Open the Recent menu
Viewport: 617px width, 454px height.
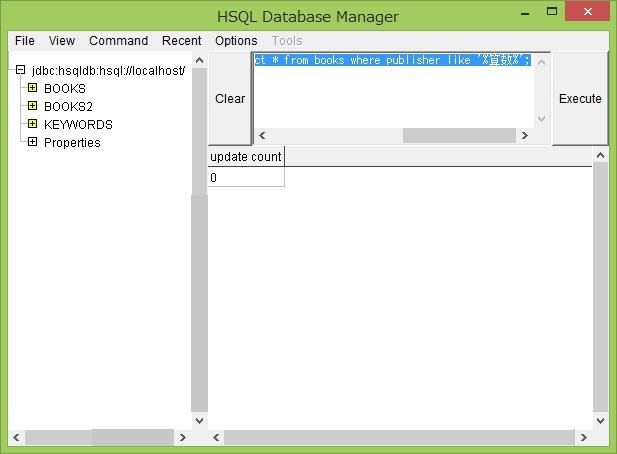coord(181,41)
